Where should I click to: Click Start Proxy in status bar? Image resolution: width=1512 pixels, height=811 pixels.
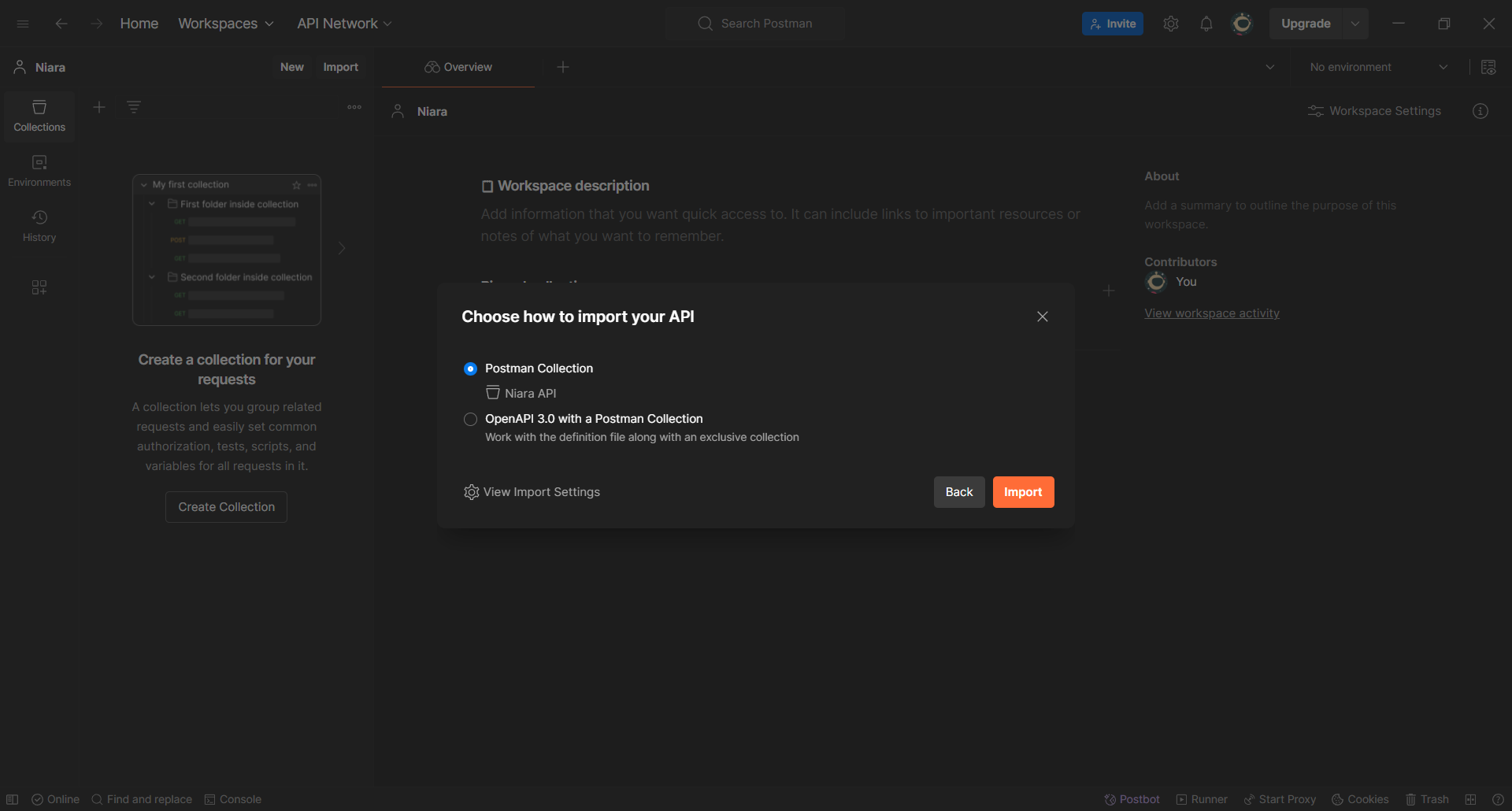coord(1280,799)
